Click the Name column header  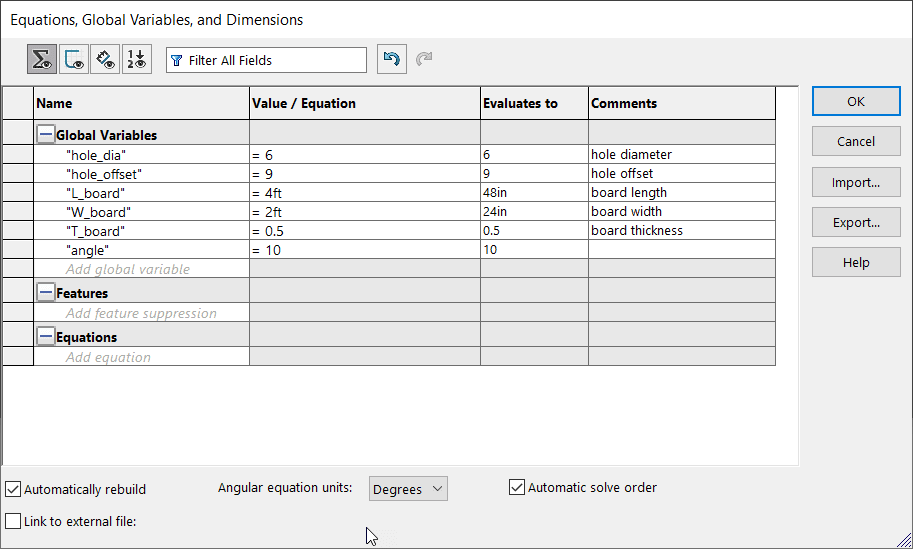pos(141,103)
